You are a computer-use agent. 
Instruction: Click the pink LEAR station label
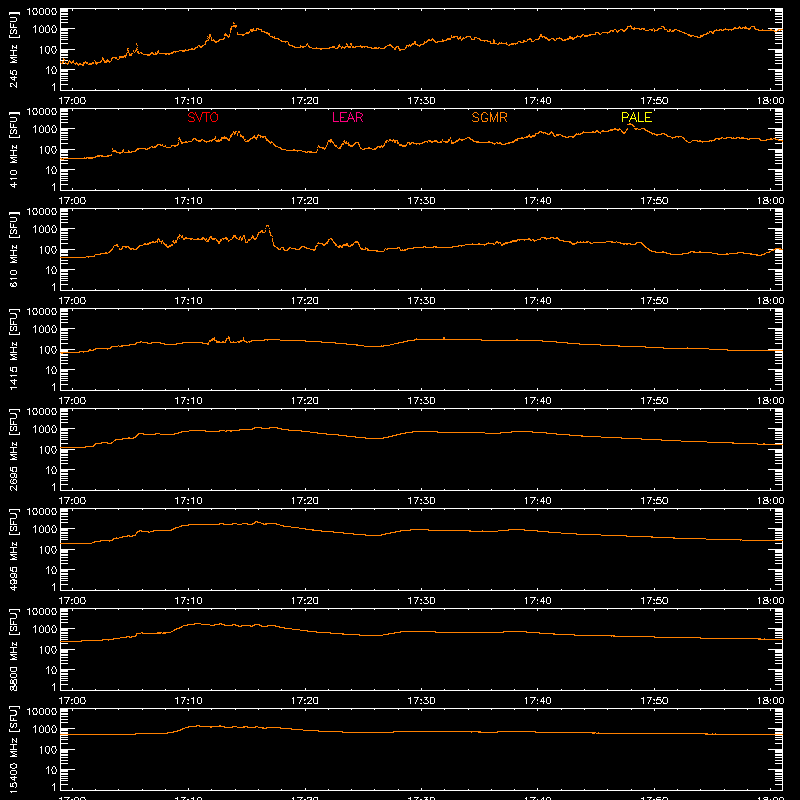347,117
